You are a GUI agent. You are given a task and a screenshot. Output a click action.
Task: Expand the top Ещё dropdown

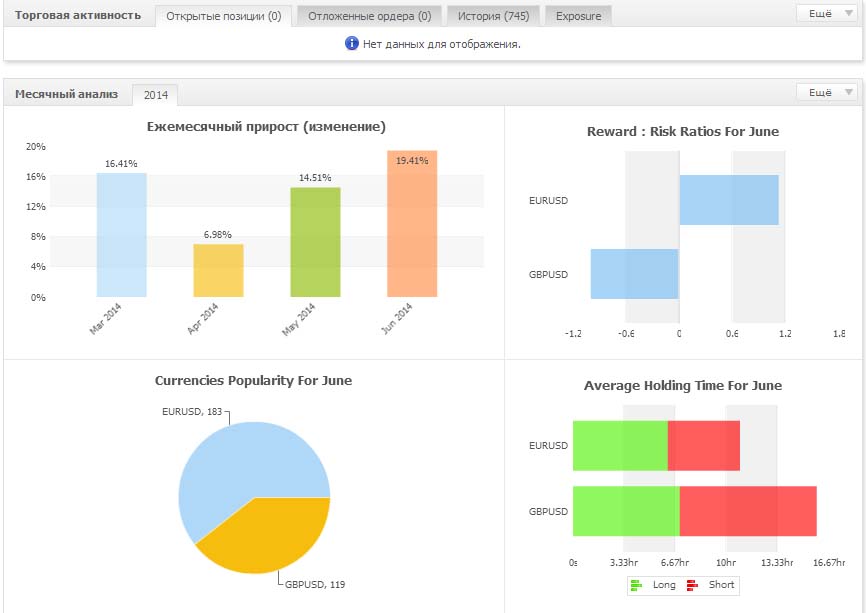[x=826, y=14]
